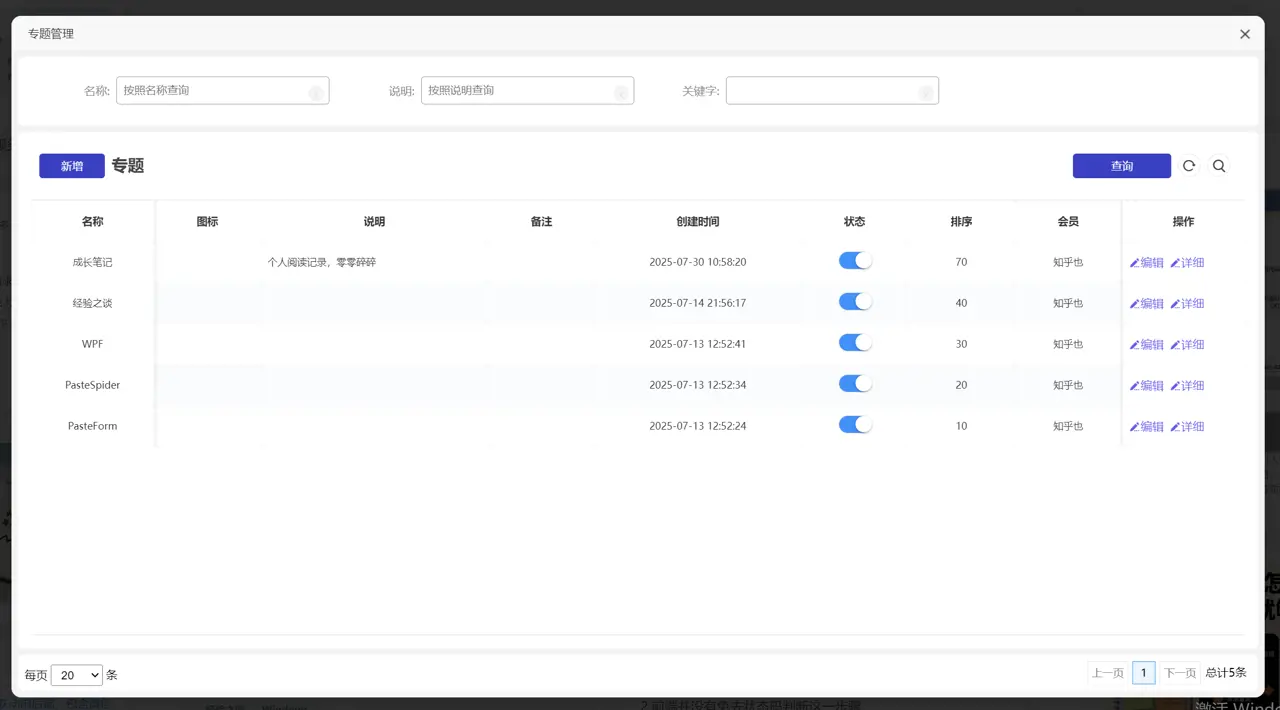Open the 每页 page size dropdown

(x=77, y=675)
